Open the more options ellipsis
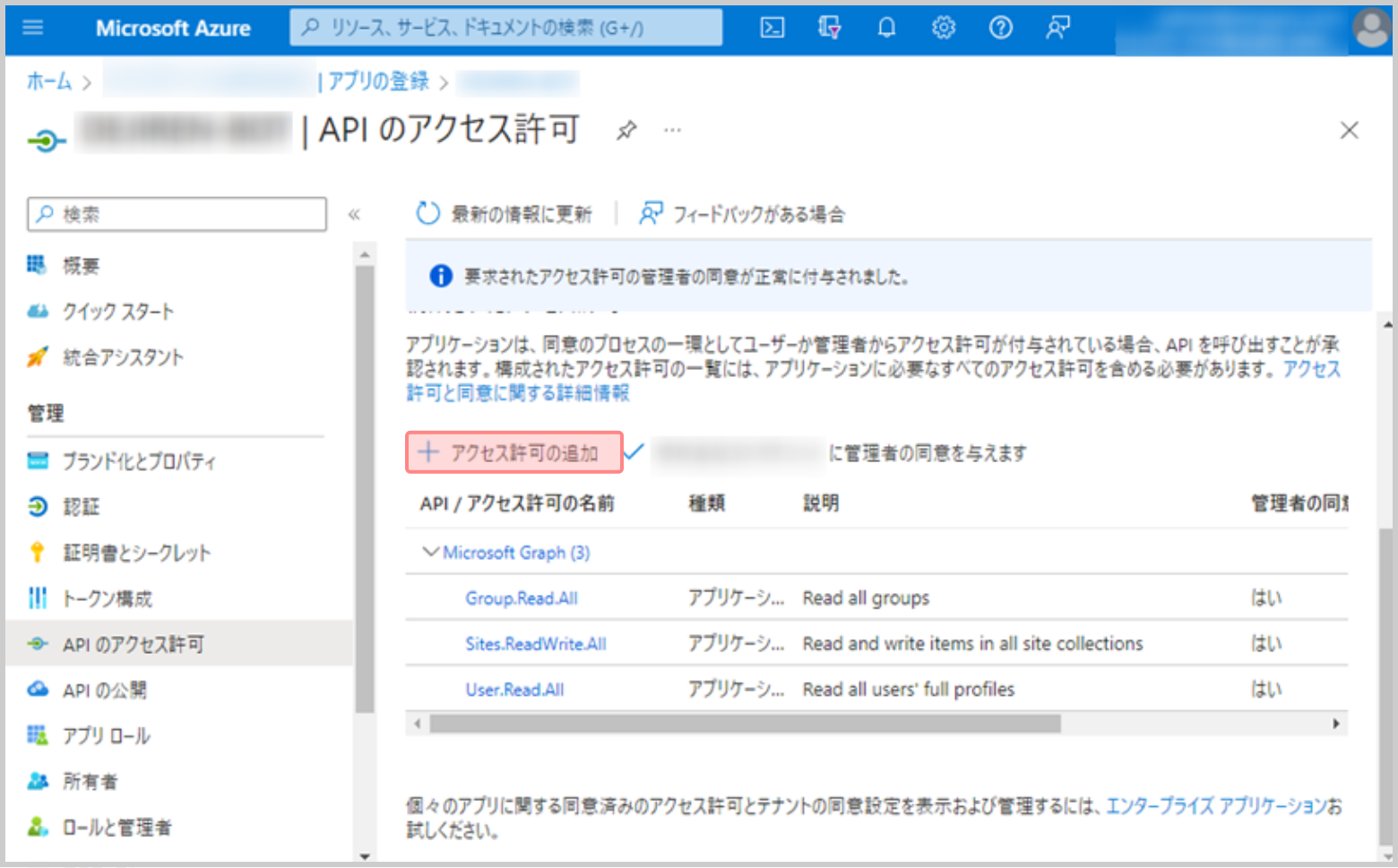Image resolution: width=1398 pixels, height=868 pixels. coord(672,131)
